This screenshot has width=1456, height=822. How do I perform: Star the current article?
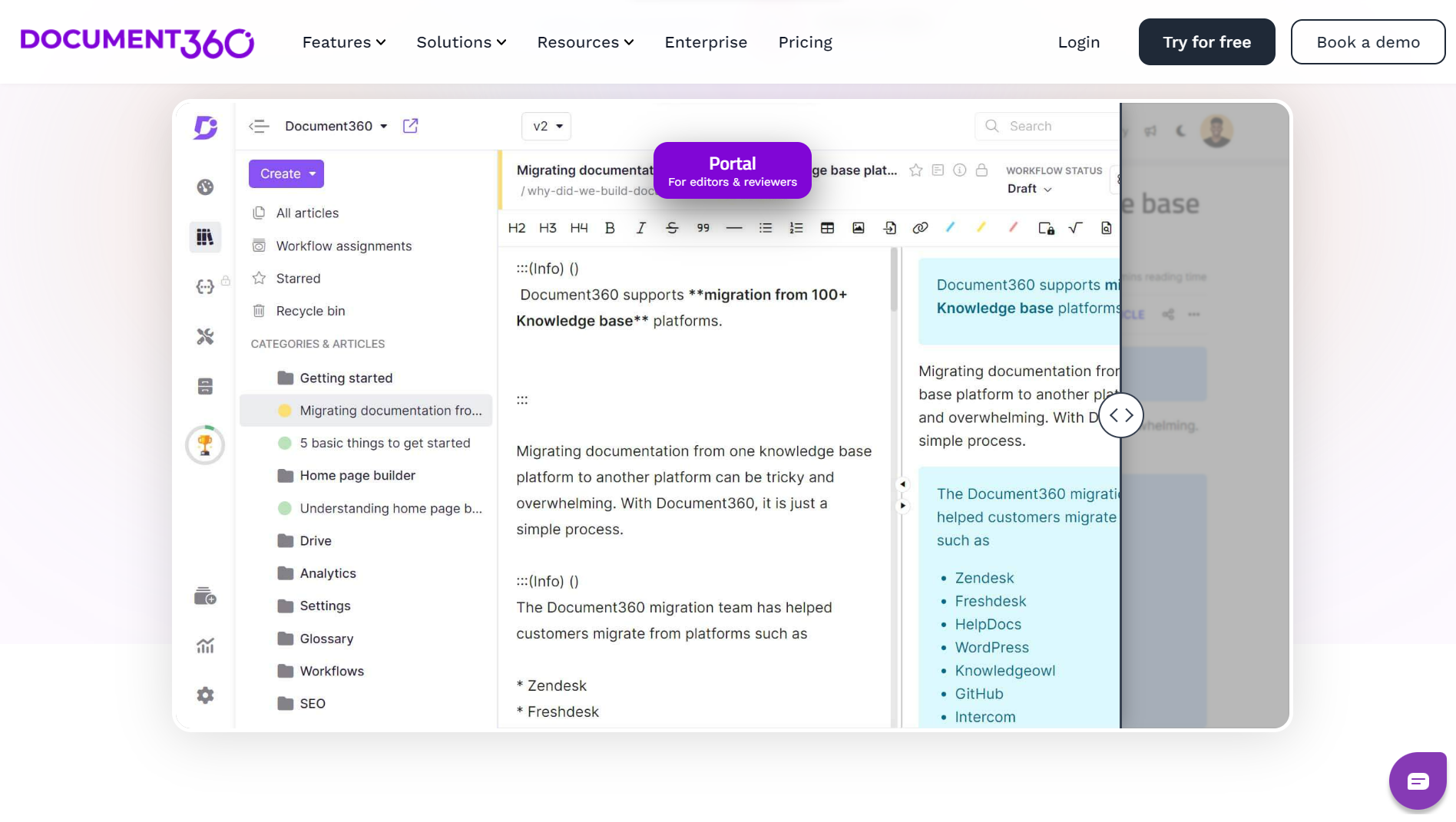(x=915, y=170)
